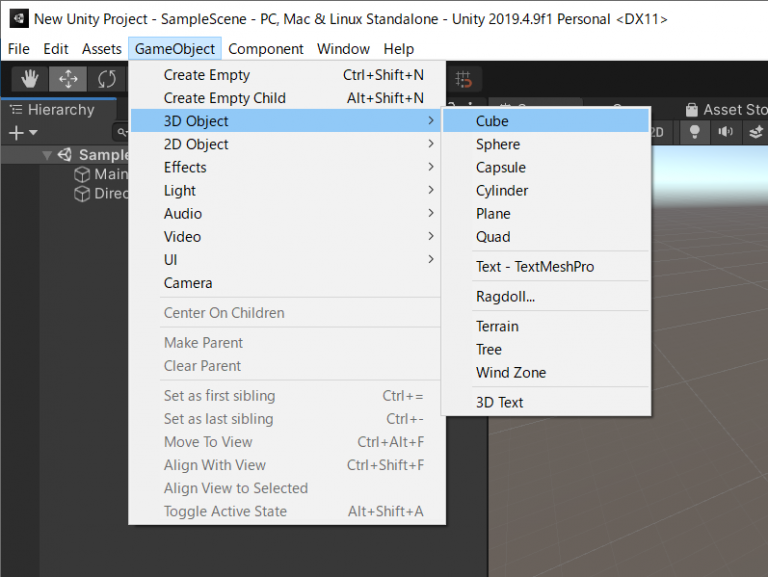Click the grid snapping icon in toolbar
768x577 pixels.
(x=464, y=79)
